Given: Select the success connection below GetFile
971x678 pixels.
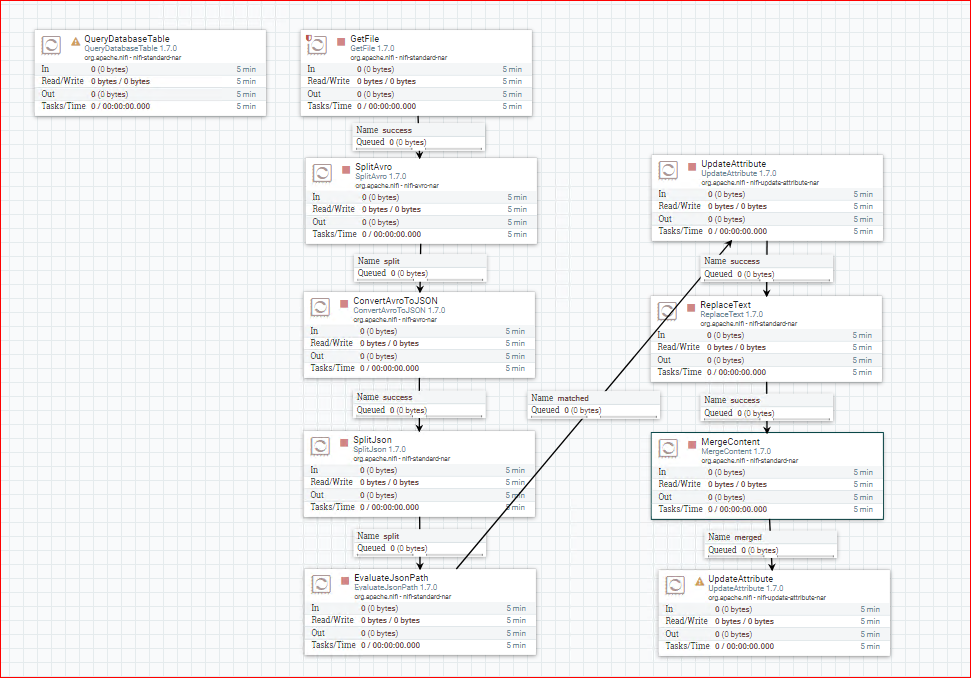Looking at the screenshot, I should click(x=419, y=136).
